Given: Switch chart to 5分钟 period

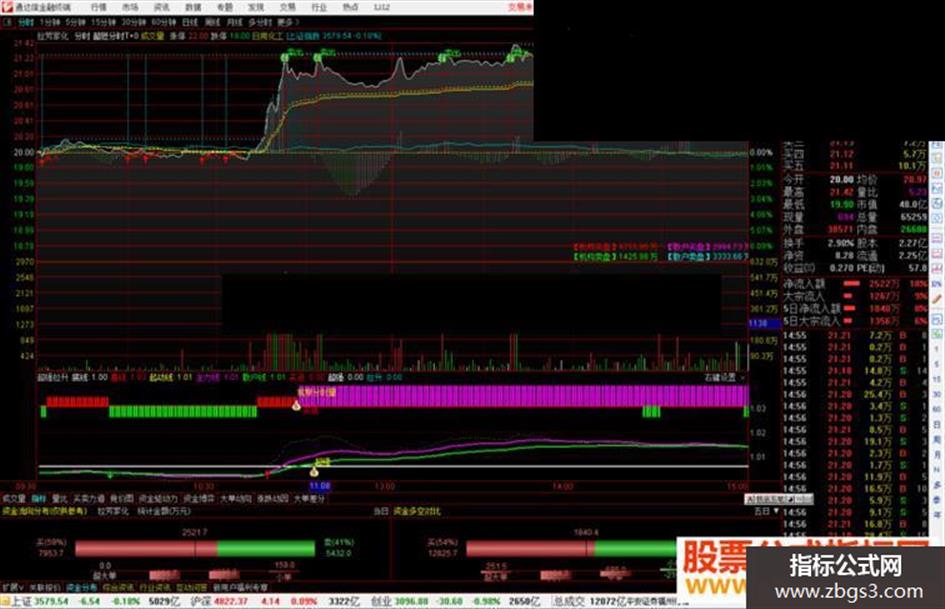Looking at the screenshot, I should (x=75, y=22).
